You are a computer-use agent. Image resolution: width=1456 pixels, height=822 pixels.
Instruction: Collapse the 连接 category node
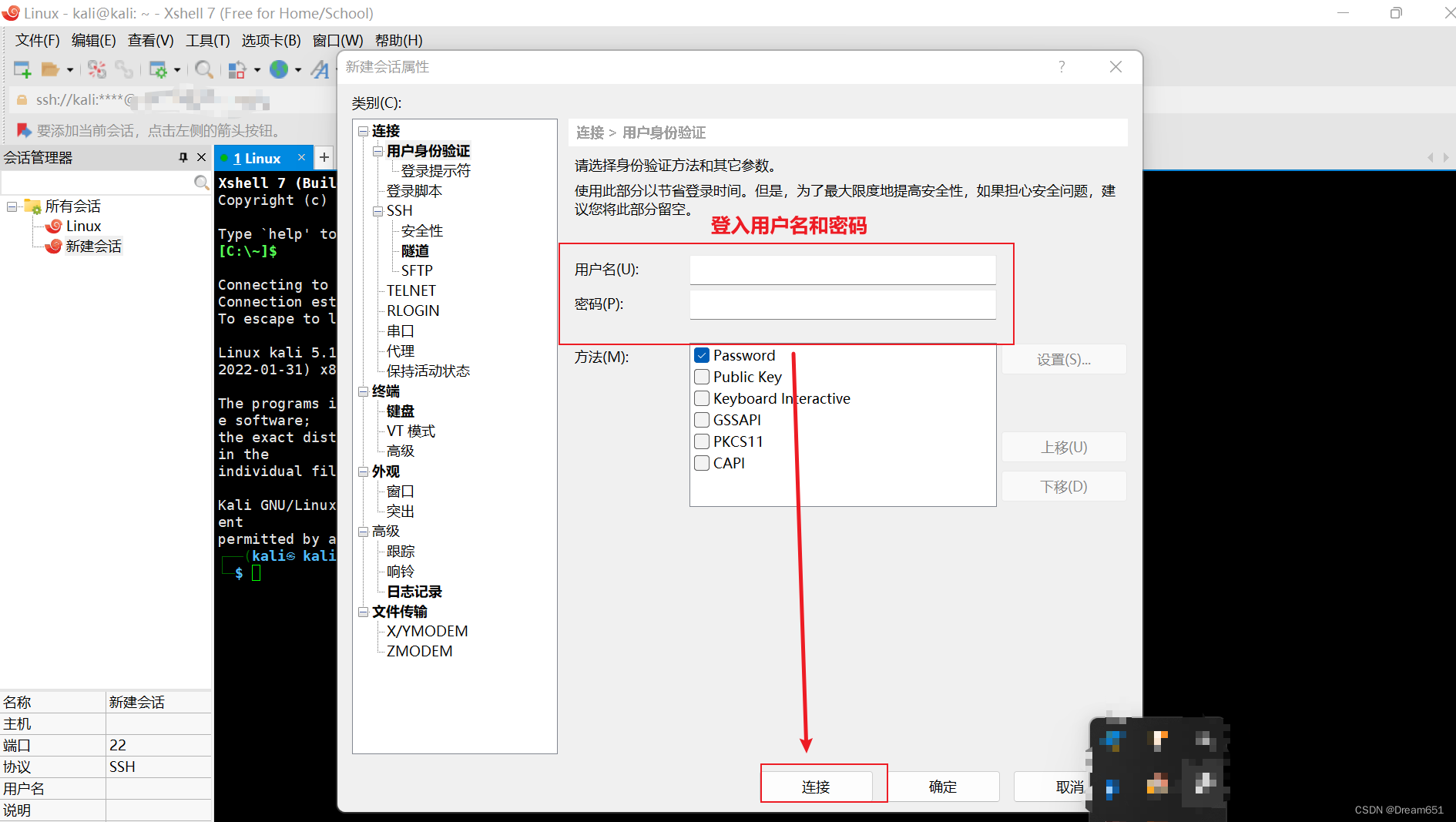363,131
